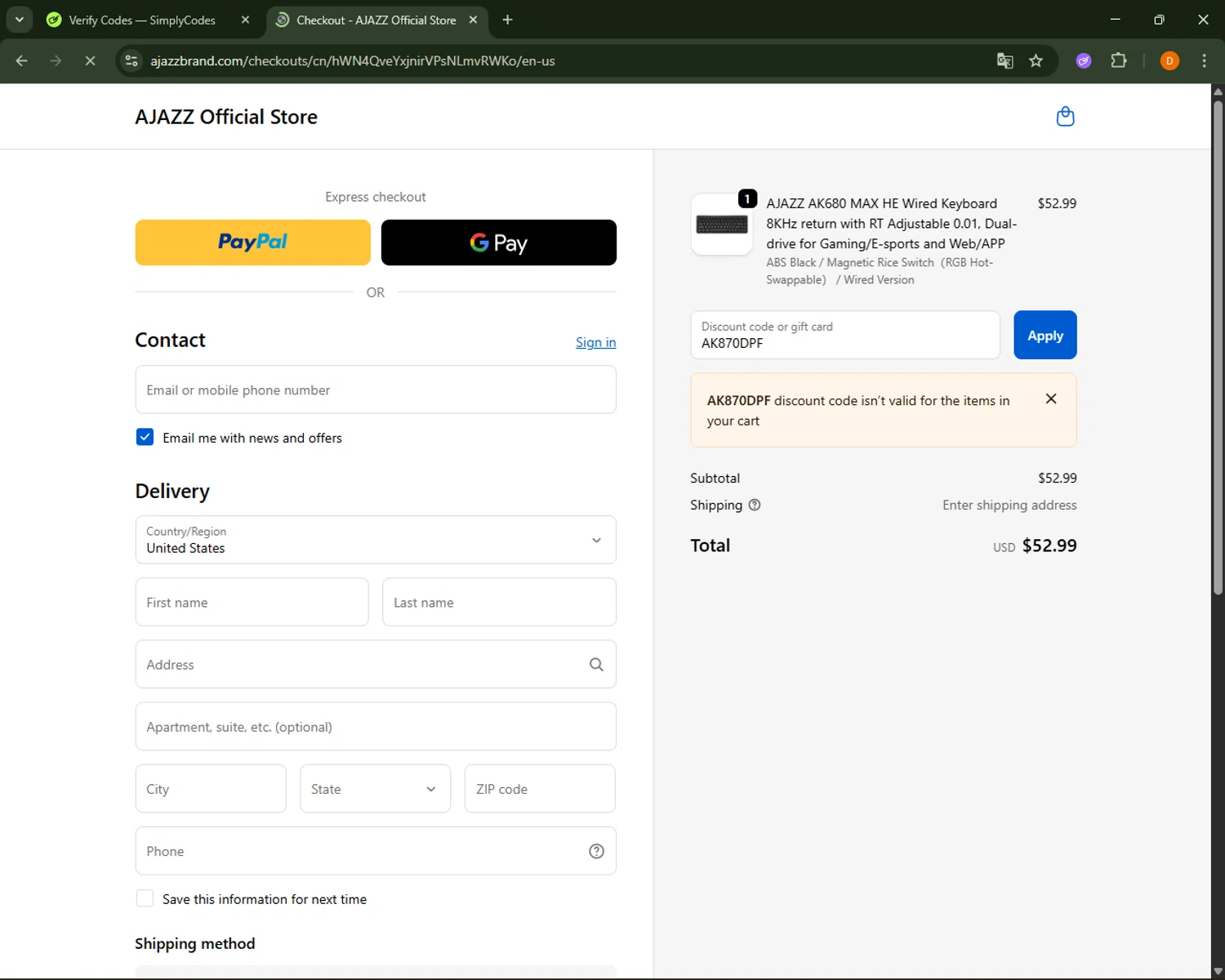
Task: Open the State dropdown
Action: click(375, 789)
